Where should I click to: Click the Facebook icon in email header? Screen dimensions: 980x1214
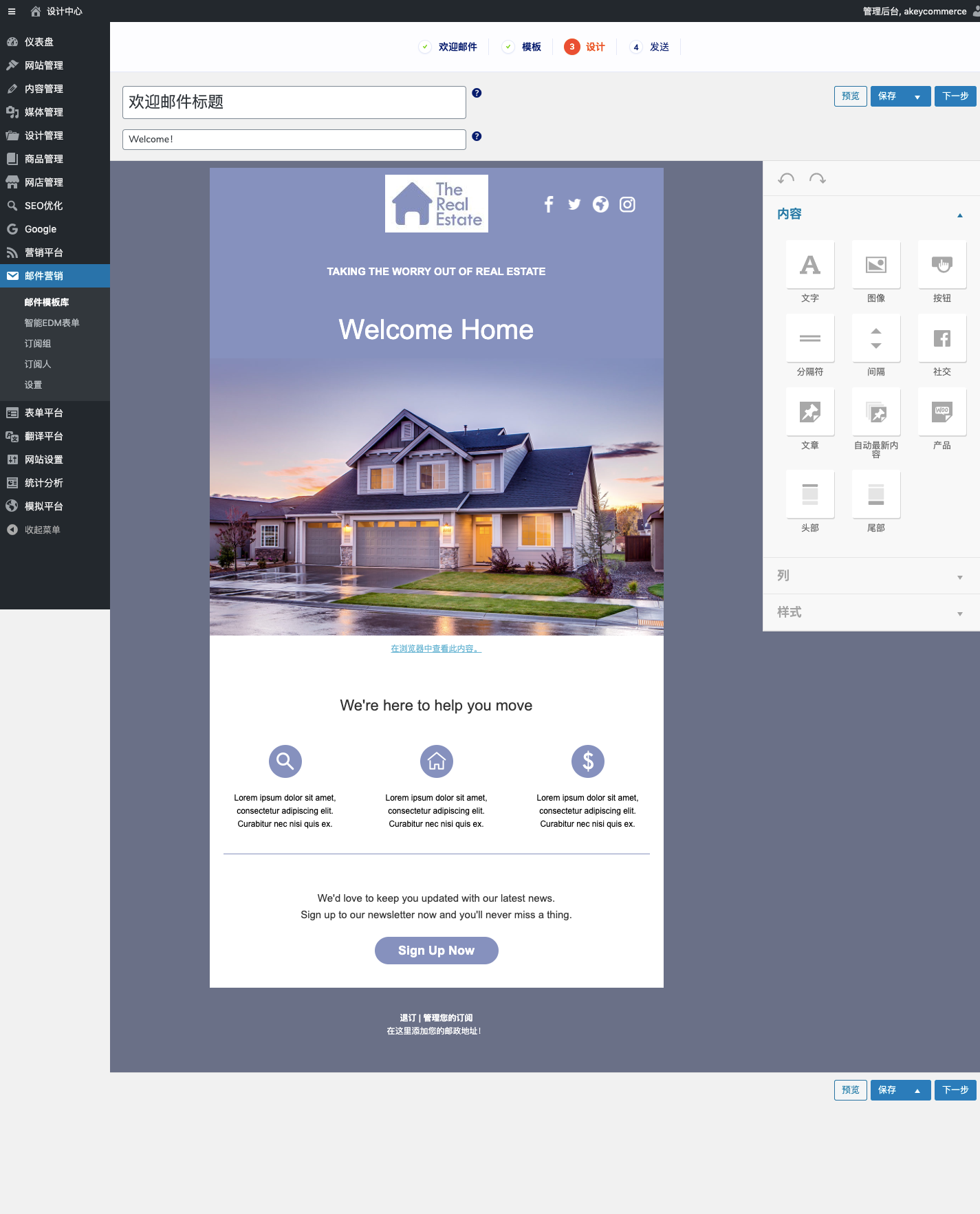coord(549,204)
